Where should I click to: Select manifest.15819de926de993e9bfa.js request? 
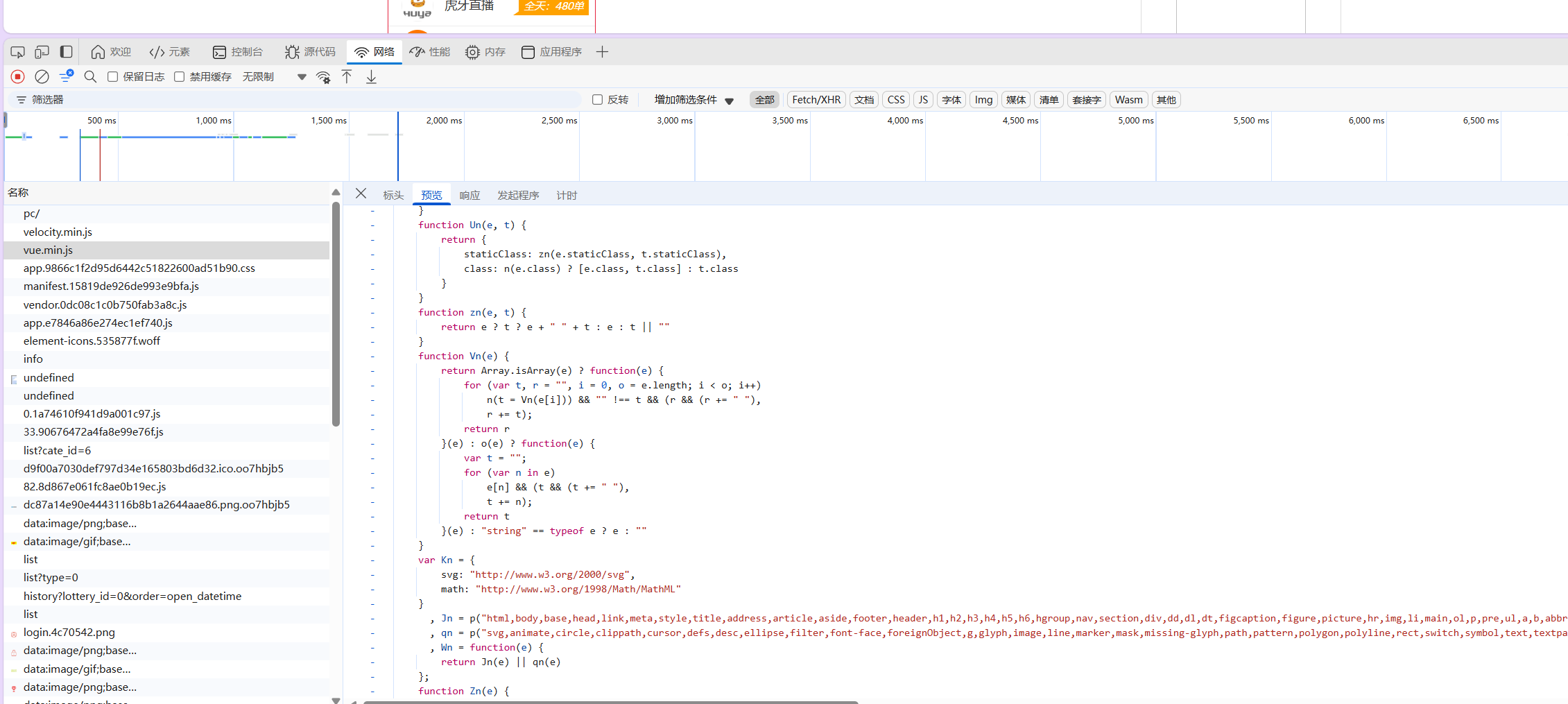(x=166, y=286)
